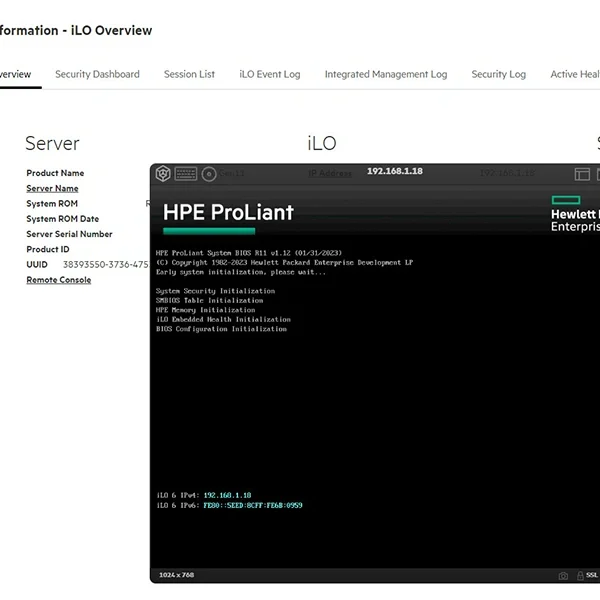600x600 pixels.
Task: Select the Overview tab
Action: (14, 74)
